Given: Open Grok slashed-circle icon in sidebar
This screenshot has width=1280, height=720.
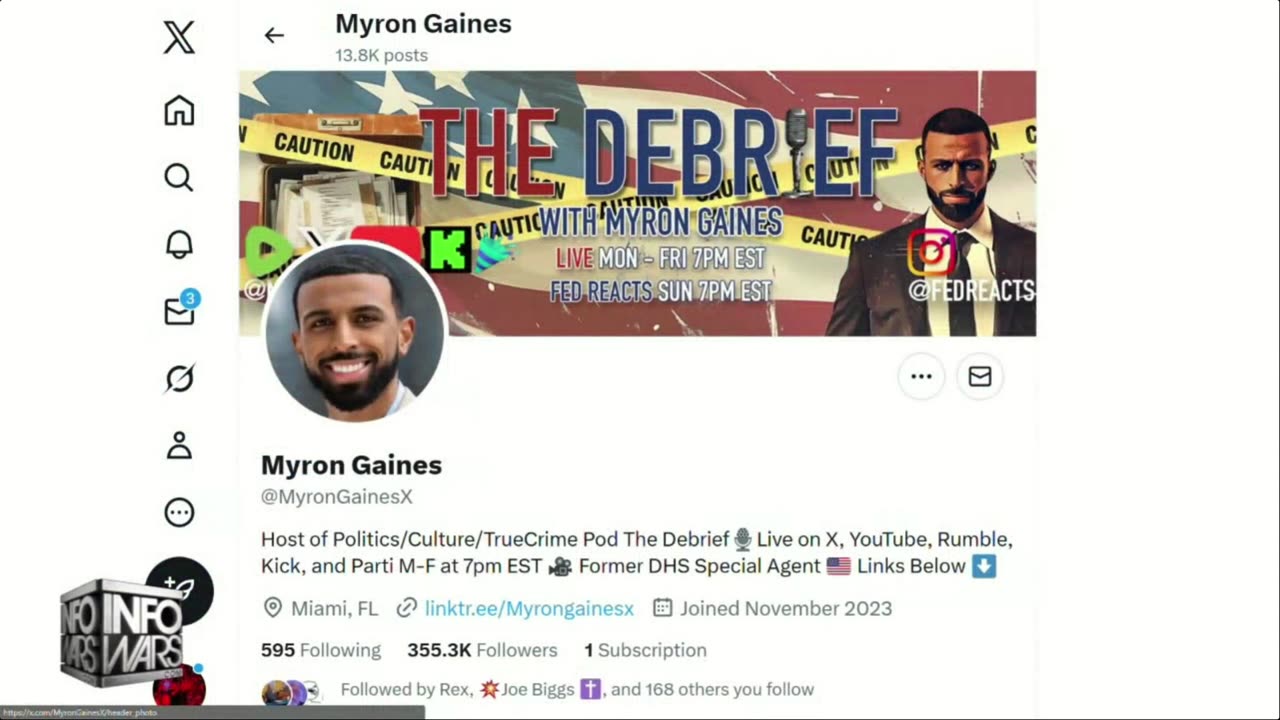Looking at the screenshot, I should [179, 378].
